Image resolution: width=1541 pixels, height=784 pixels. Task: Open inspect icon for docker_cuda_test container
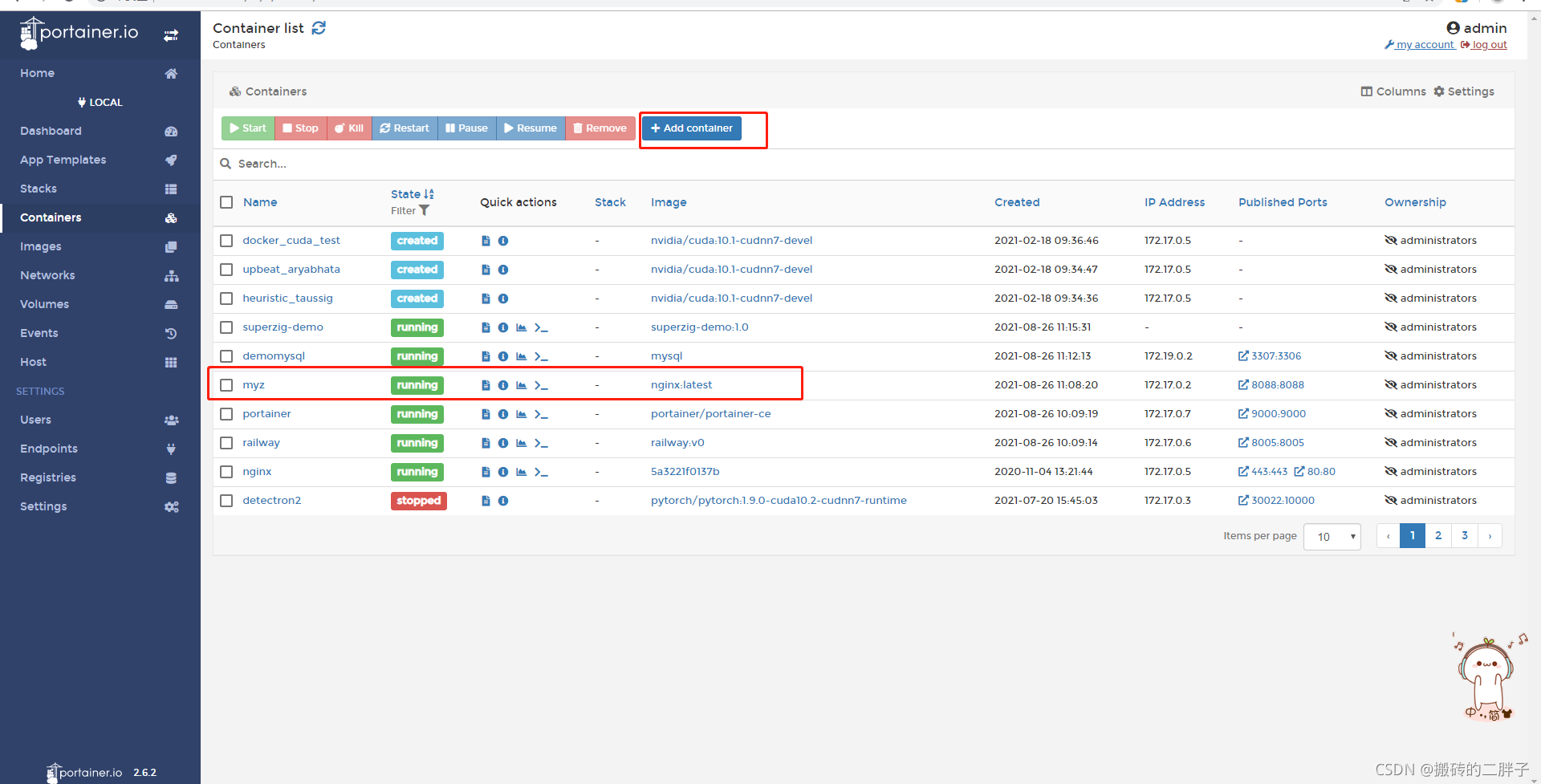[503, 241]
